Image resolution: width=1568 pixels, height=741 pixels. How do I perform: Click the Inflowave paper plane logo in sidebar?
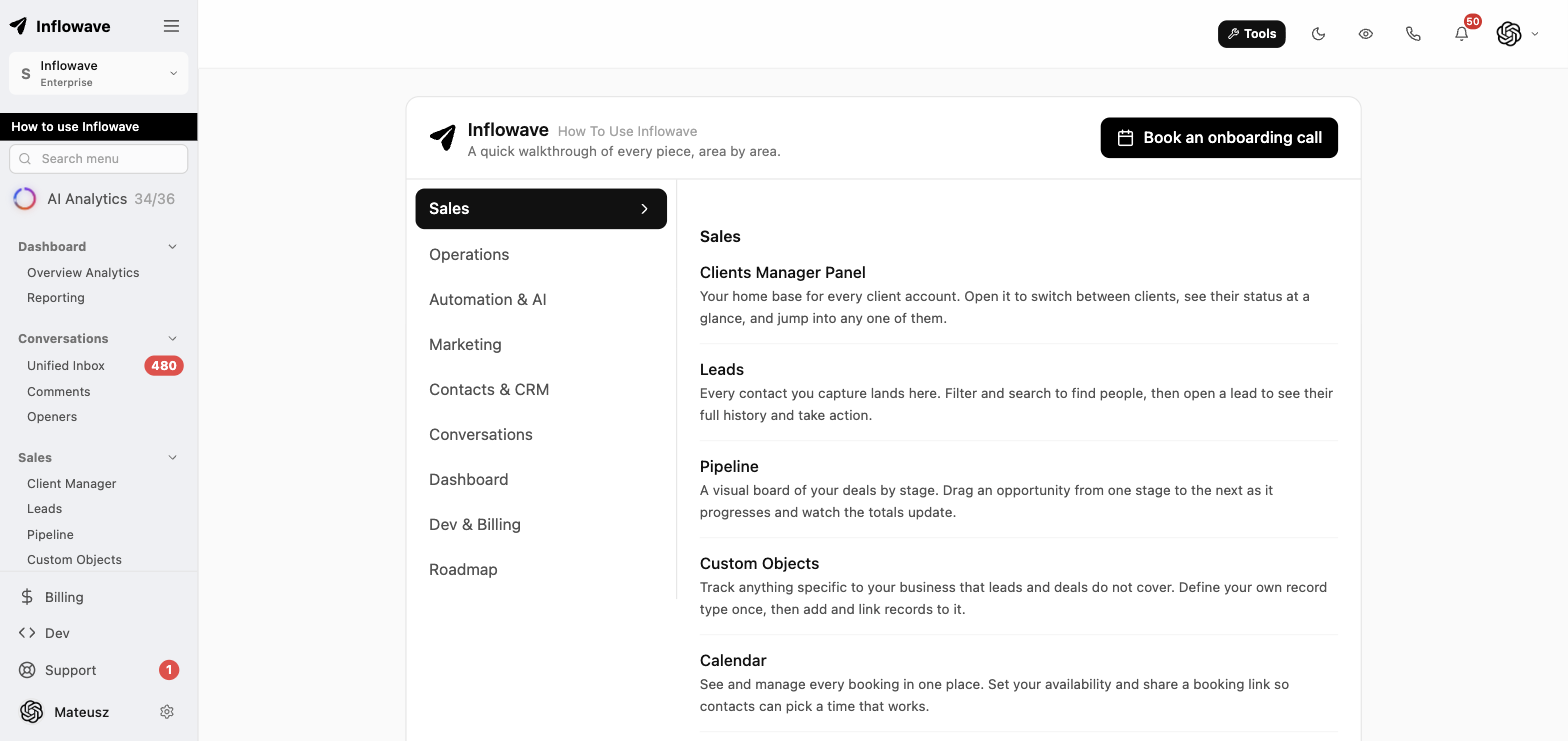click(x=18, y=26)
